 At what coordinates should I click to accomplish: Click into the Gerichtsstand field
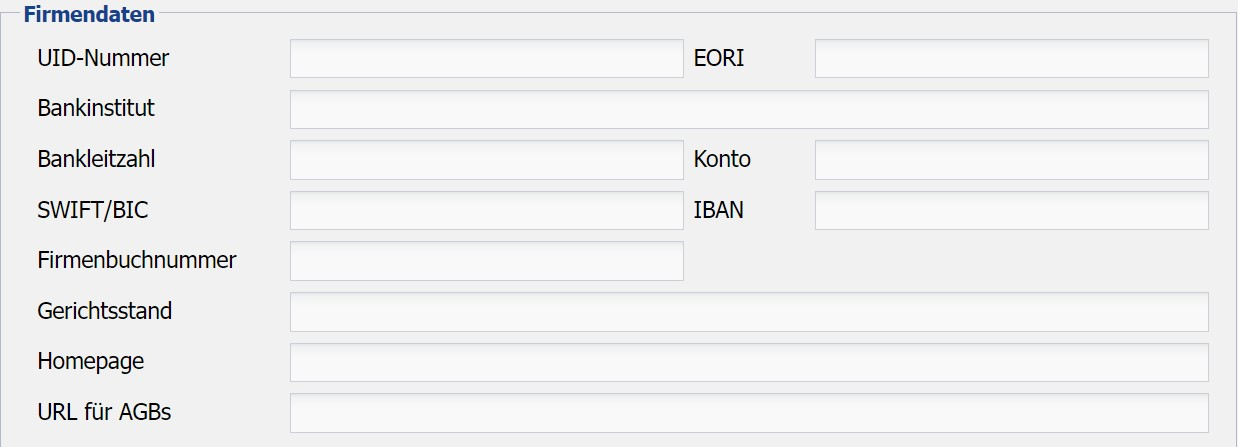coord(748,312)
